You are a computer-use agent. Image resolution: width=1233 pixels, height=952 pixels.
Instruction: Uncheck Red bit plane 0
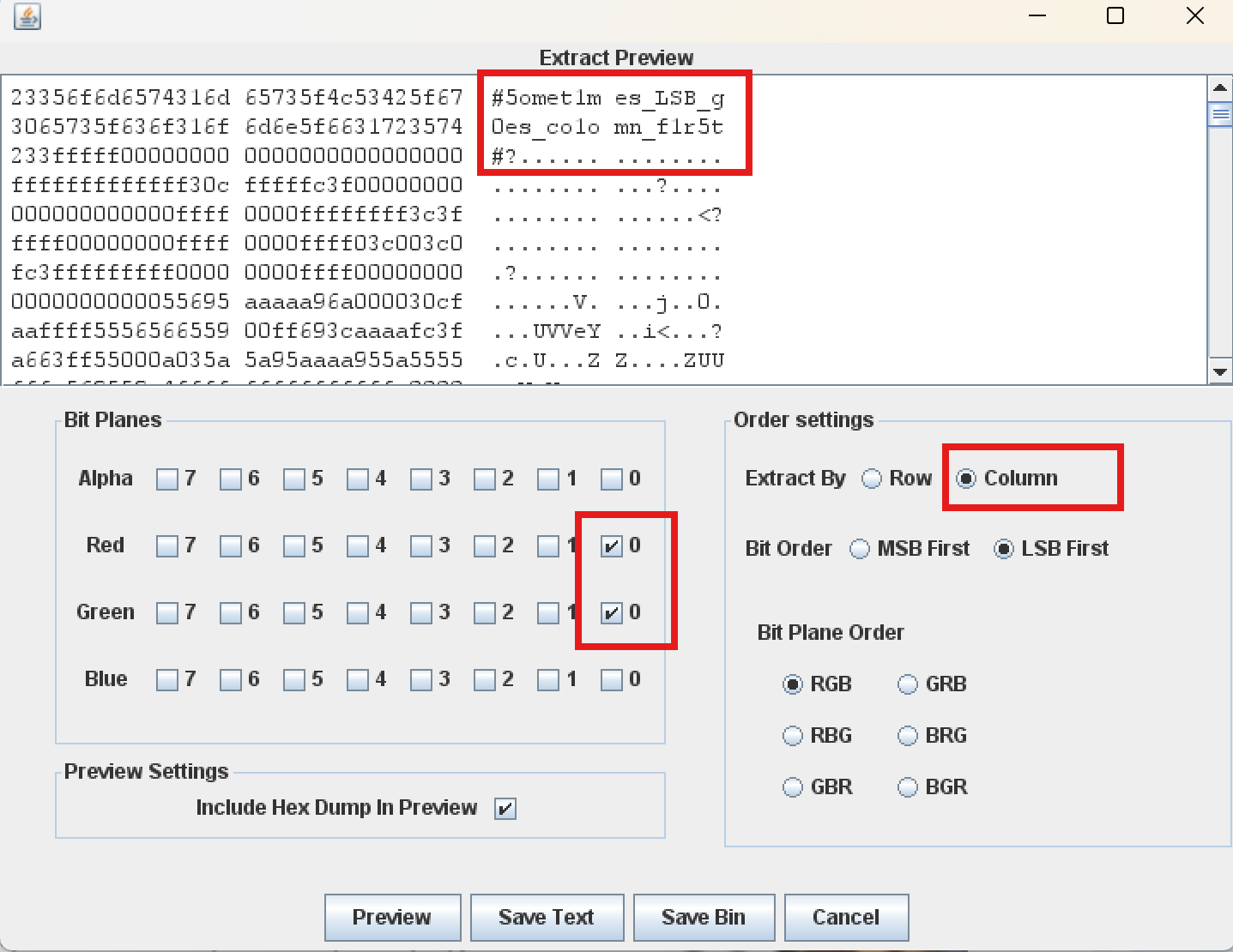pyautogui.click(x=612, y=545)
